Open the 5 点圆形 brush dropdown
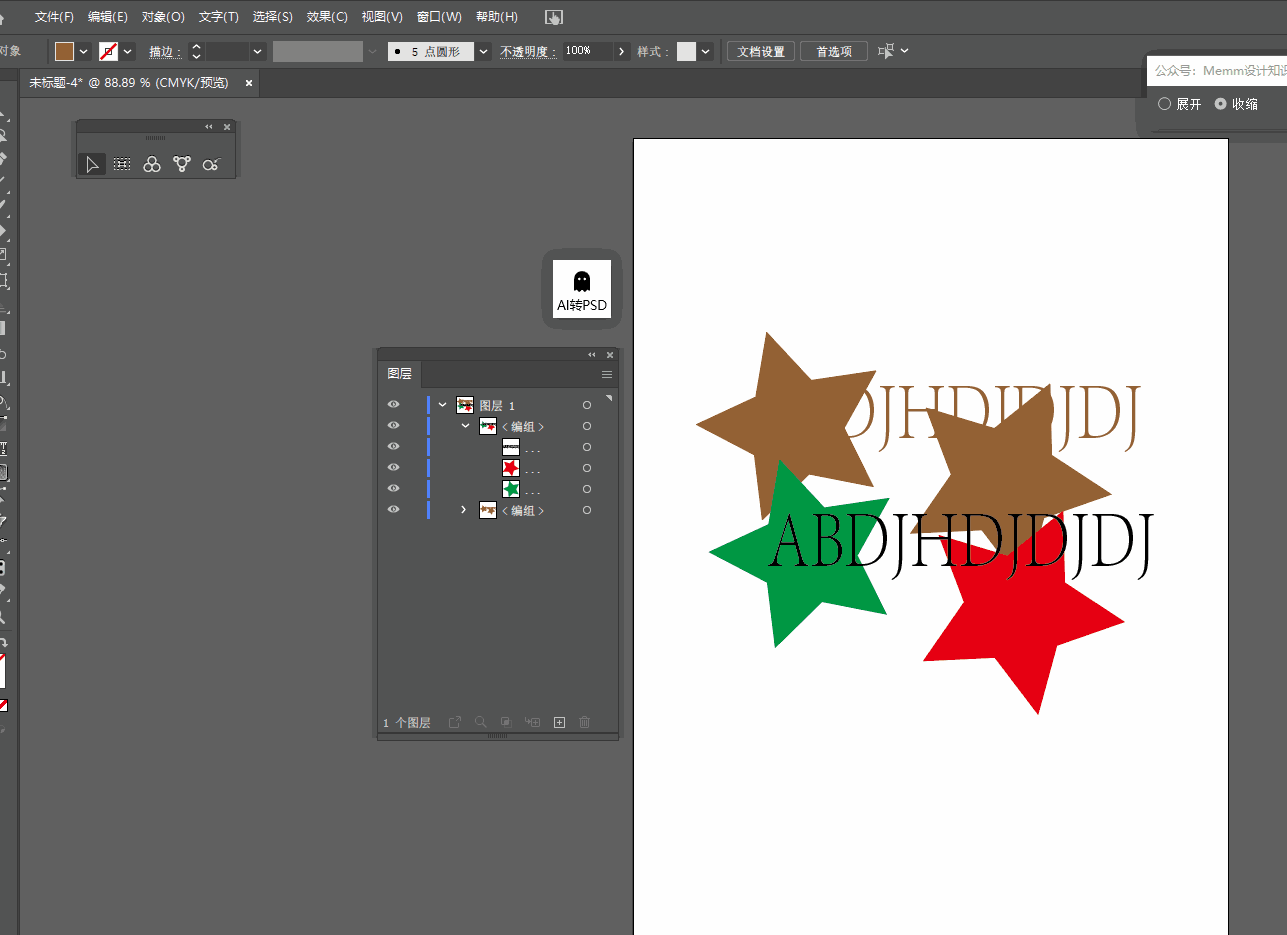Viewport: 1287px width, 935px height. click(x=484, y=51)
